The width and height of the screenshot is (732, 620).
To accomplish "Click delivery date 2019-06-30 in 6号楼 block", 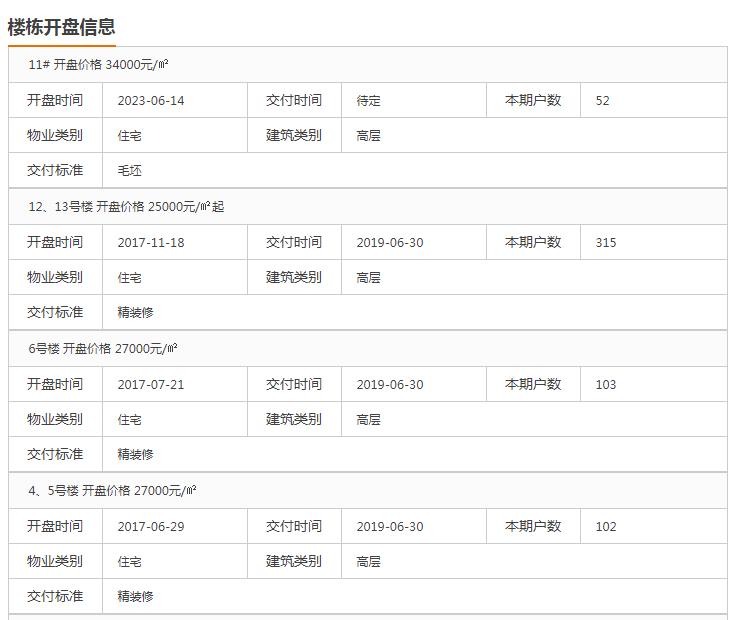I will (390, 384).
